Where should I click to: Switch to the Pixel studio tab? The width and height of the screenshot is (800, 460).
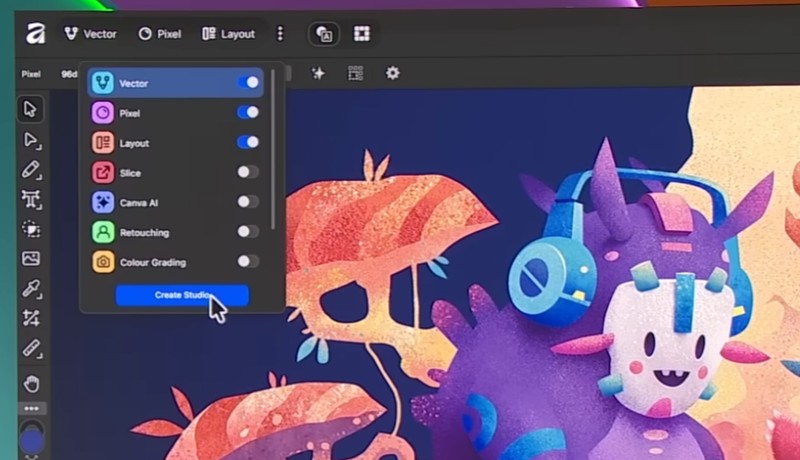(x=160, y=34)
